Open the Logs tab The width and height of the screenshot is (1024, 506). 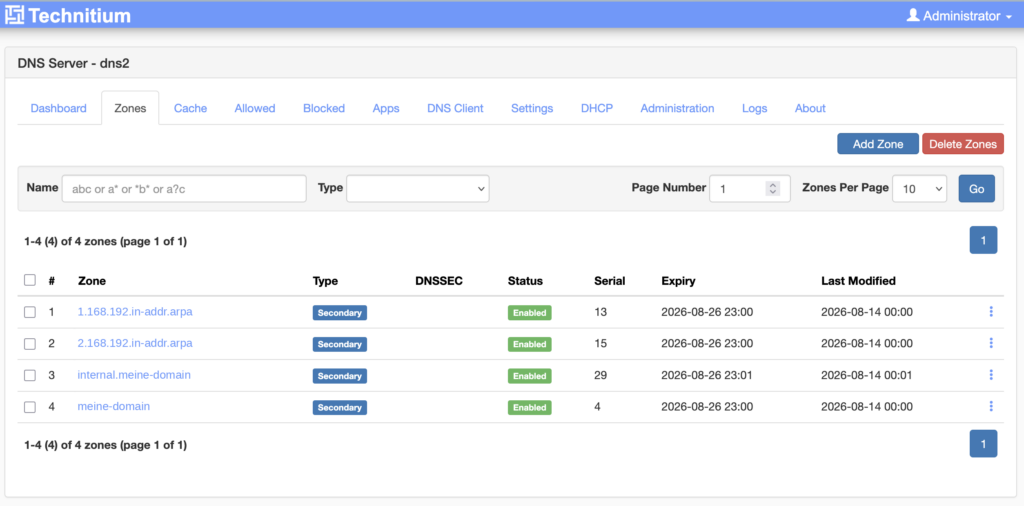[x=754, y=108]
